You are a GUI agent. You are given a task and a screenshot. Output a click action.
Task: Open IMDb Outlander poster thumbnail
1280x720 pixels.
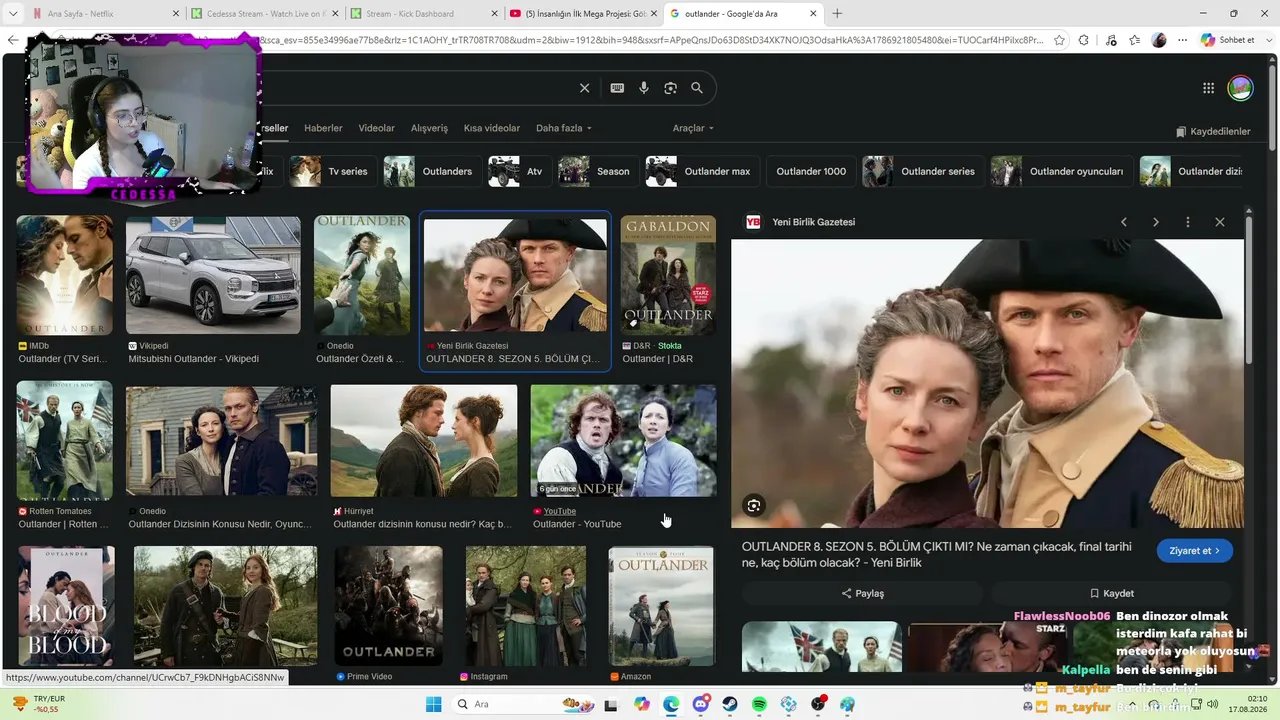click(65, 275)
